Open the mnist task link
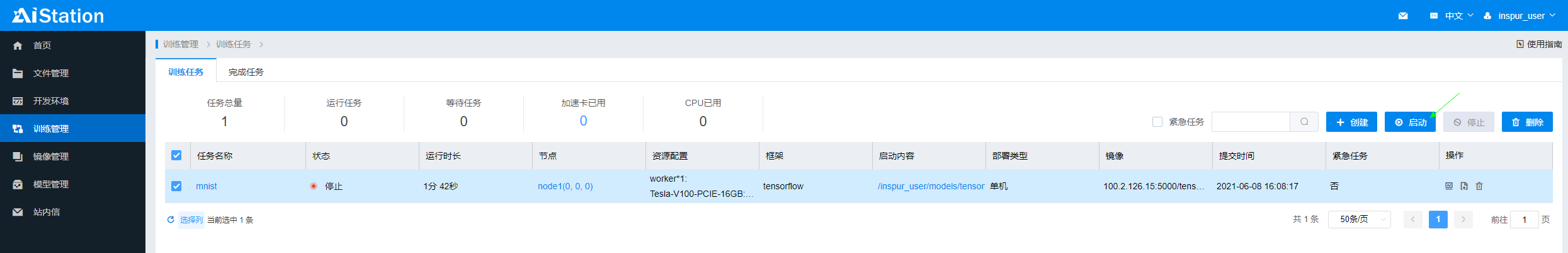This screenshot has height=253, width=1568. click(x=206, y=186)
